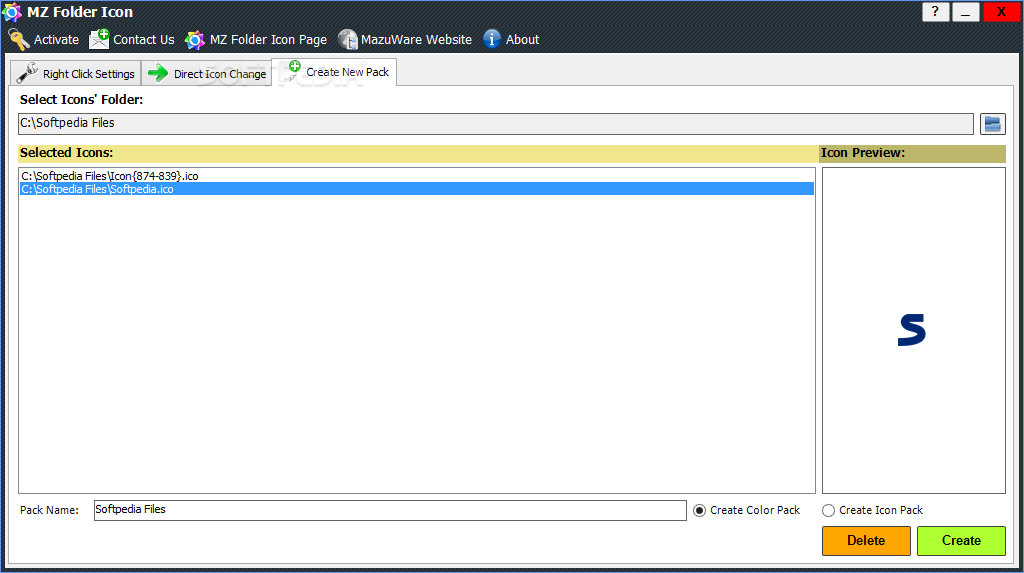Click the MazuWare Website globe icon
Image resolution: width=1024 pixels, height=573 pixels.
(347, 39)
